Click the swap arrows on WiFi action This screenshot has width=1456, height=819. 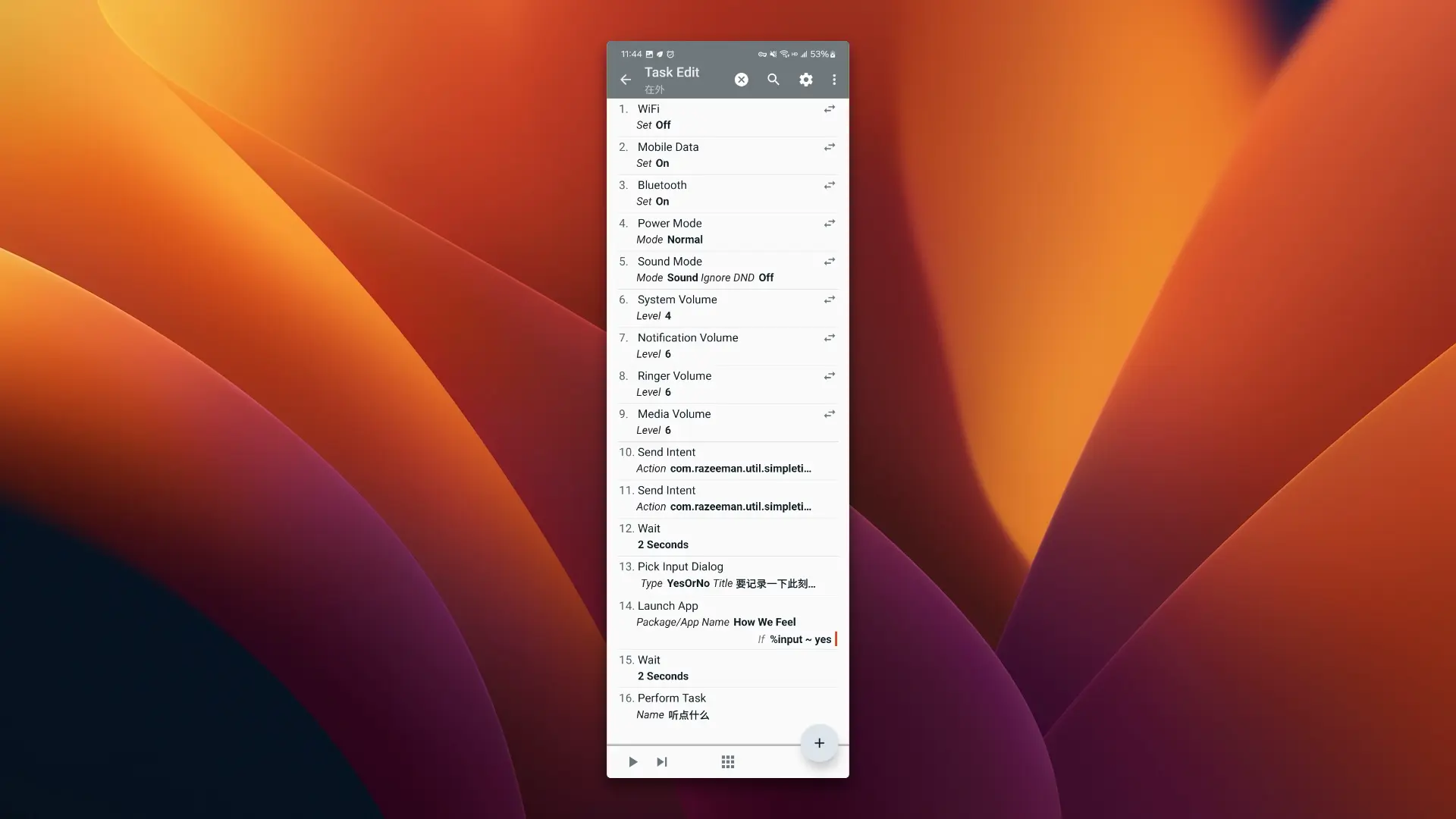tap(829, 109)
